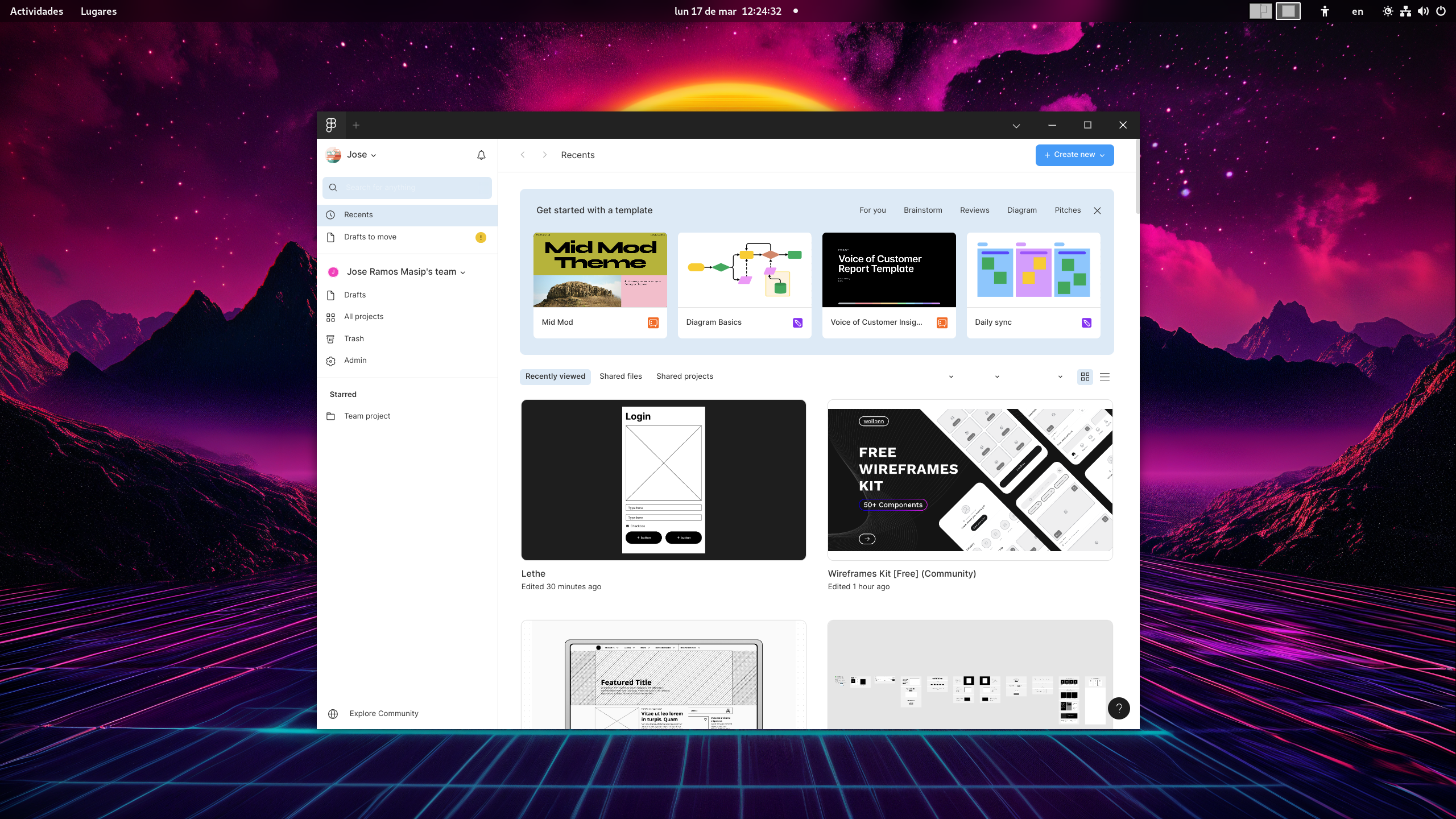
Task: Open Drafts to move
Action: (407, 237)
